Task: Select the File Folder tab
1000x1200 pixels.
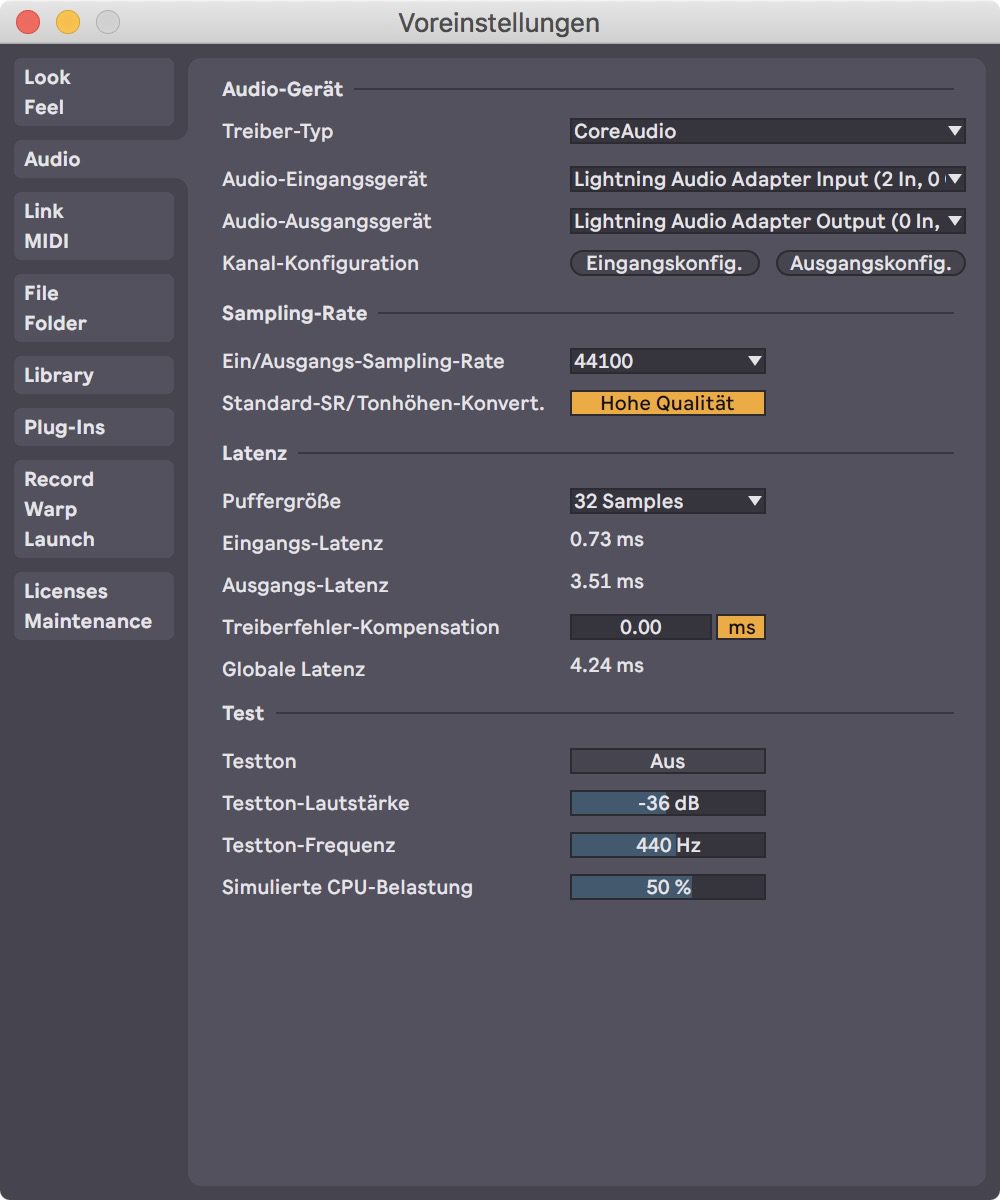Action: [93, 308]
